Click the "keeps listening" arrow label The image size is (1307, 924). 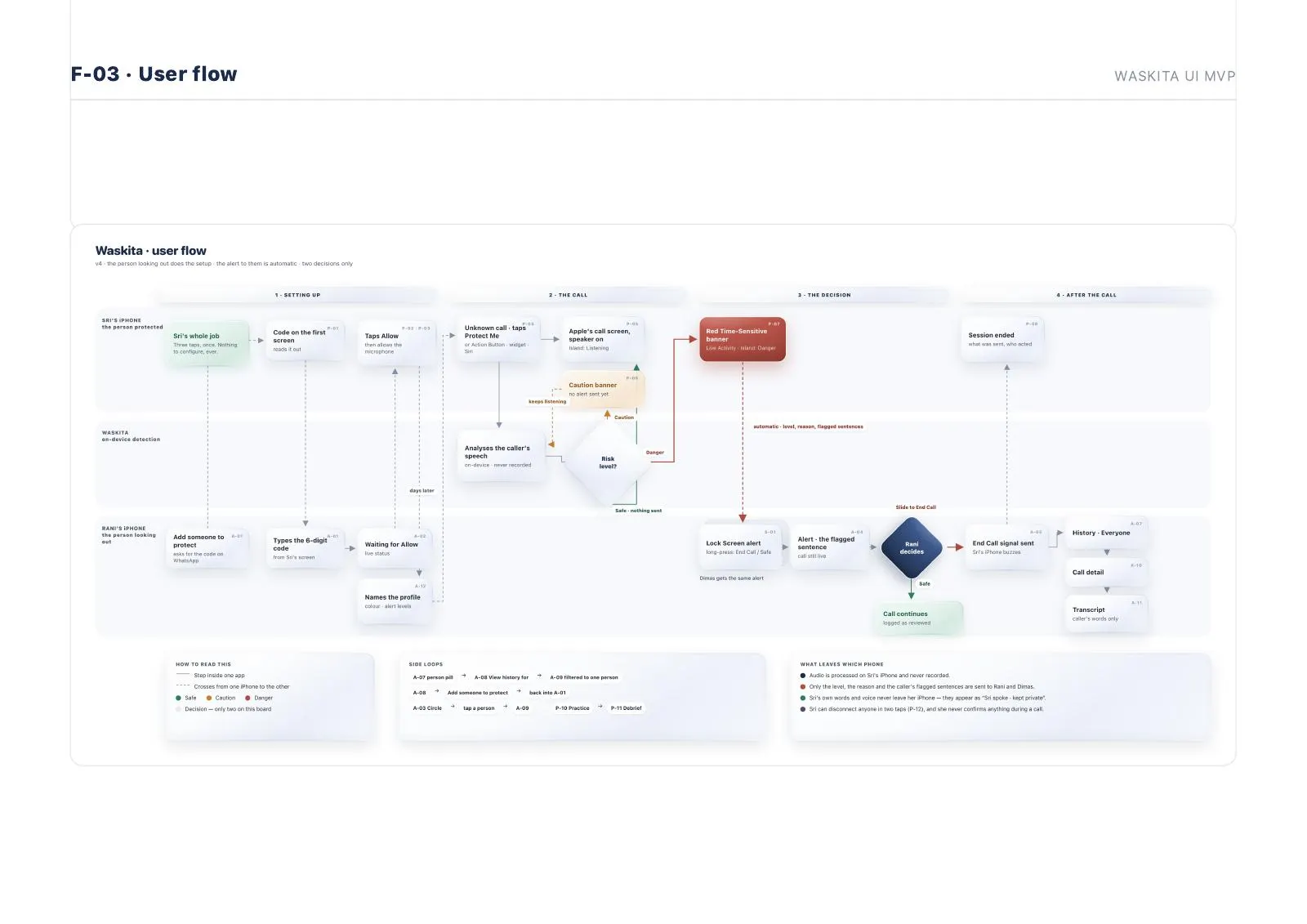tap(547, 402)
